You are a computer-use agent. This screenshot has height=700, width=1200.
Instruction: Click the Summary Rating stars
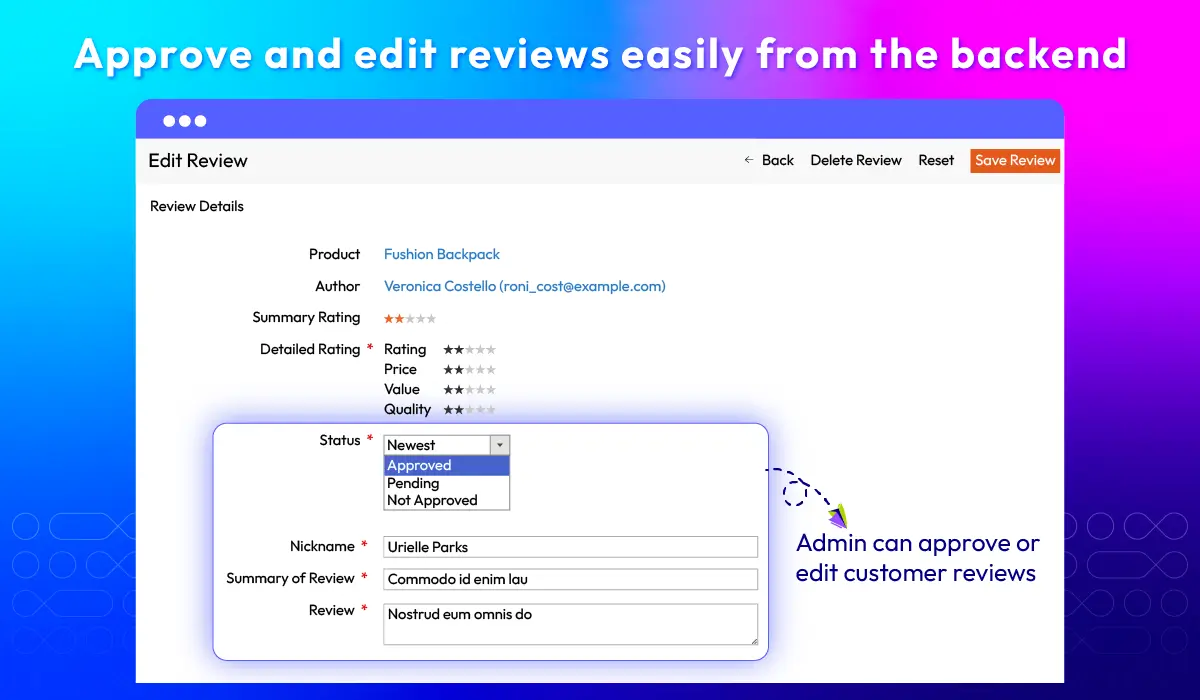point(410,318)
